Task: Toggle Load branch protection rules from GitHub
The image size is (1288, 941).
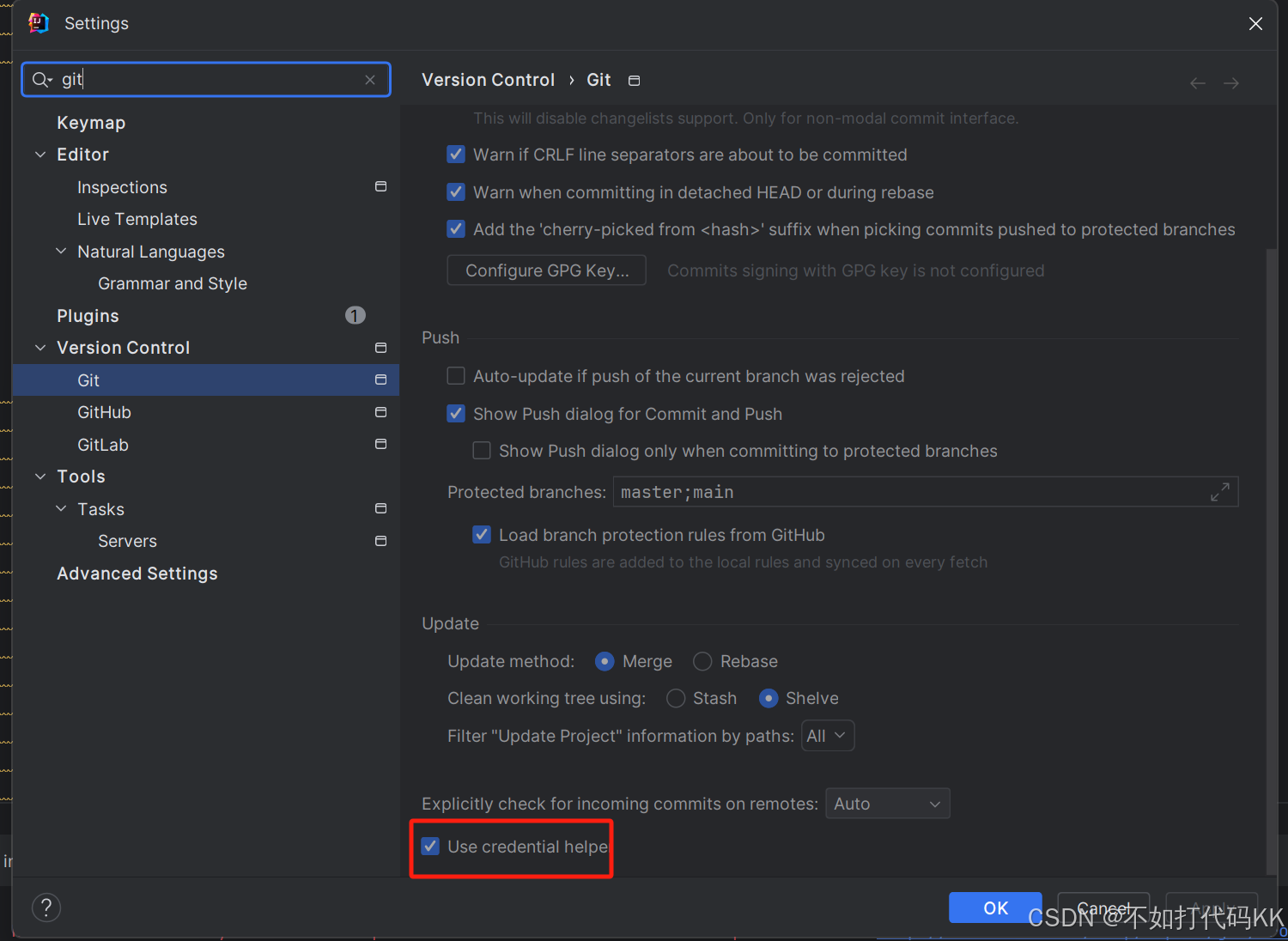Action: click(482, 535)
